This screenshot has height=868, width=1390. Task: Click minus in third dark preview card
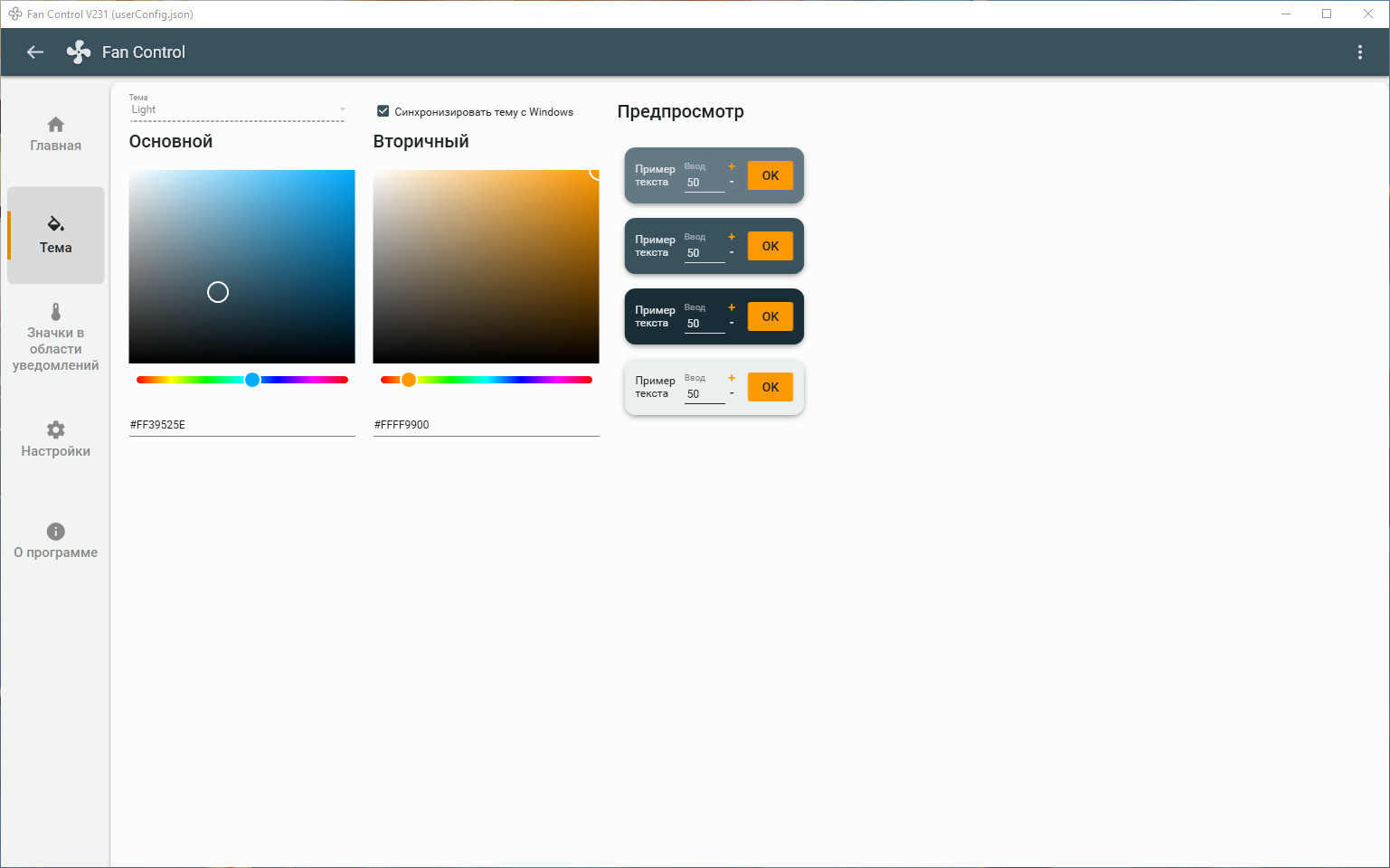(x=732, y=323)
